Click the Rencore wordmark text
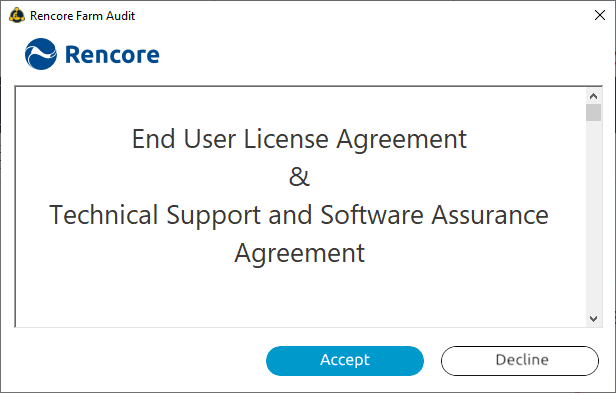Viewport: 616px width, 393px height. point(112,55)
